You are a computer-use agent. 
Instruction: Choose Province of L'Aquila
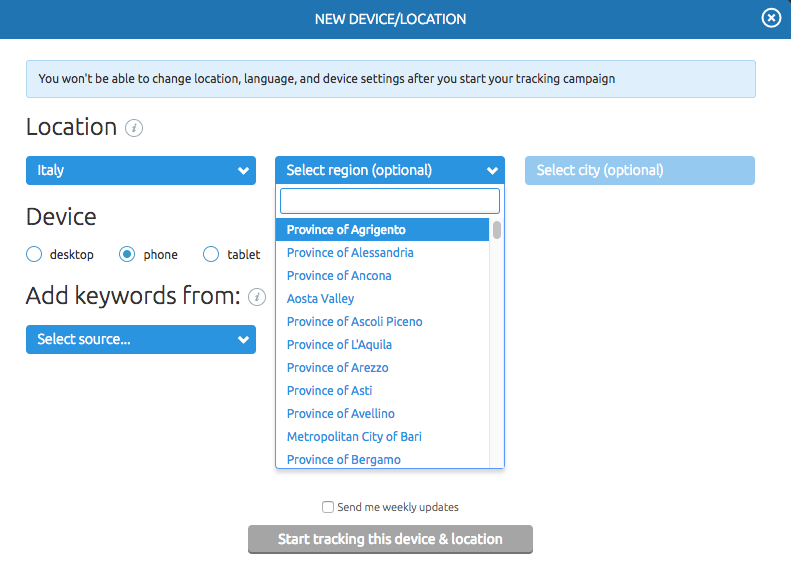pos(382,345)
